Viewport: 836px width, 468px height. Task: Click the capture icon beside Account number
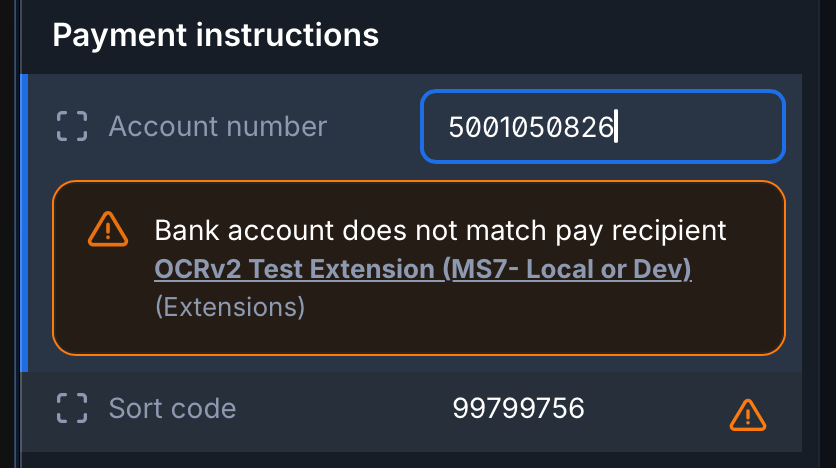coord(71,127)
